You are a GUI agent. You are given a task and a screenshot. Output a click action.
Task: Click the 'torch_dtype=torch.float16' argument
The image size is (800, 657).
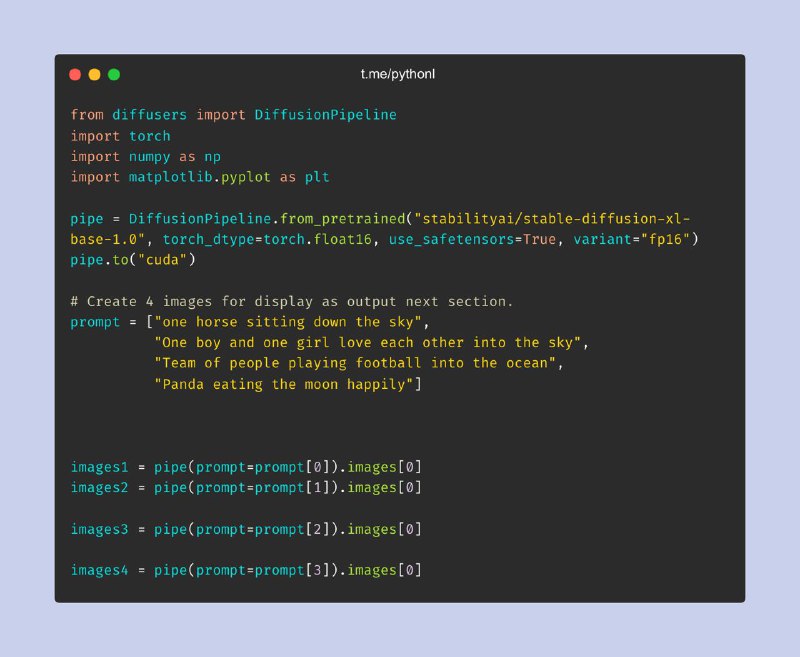[x=267, y=239]
